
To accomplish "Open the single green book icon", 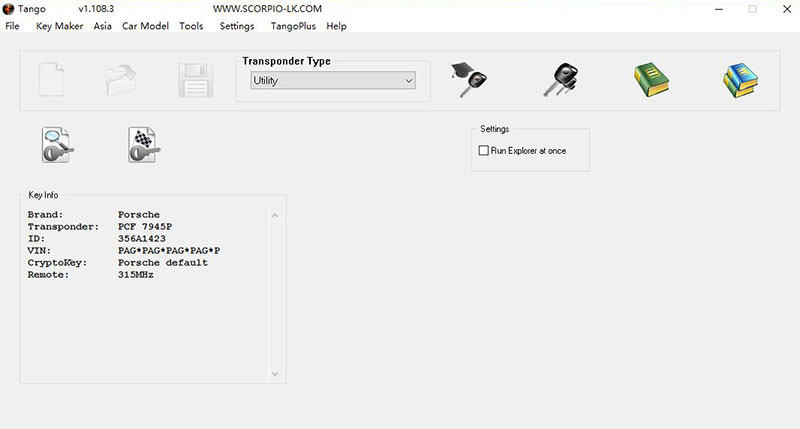I will 650,79.
